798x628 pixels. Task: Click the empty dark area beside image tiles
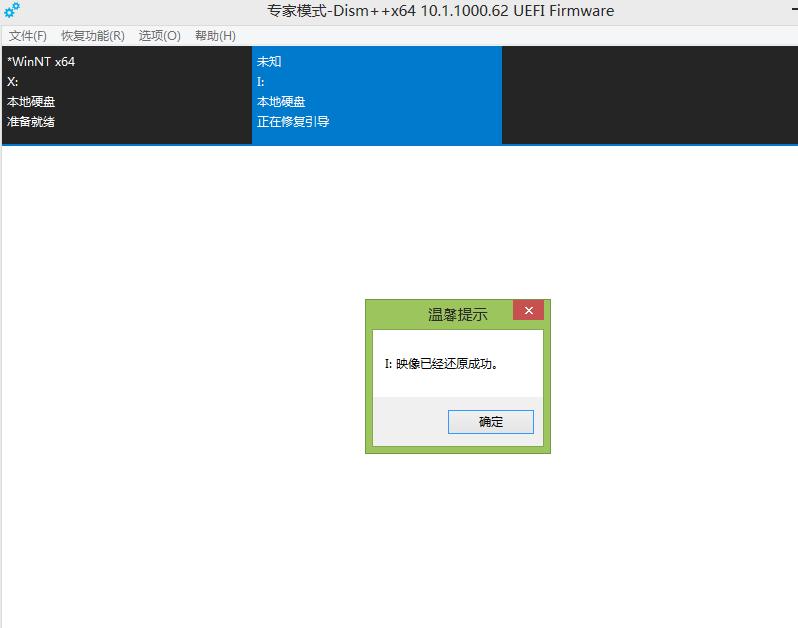click(x=650, y=95)
